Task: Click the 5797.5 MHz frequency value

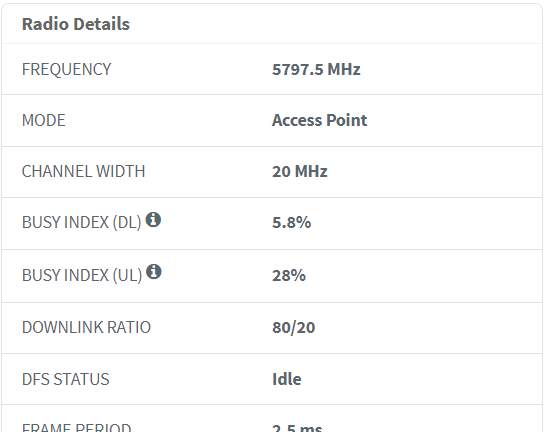Action: click(x=316, y=69)
